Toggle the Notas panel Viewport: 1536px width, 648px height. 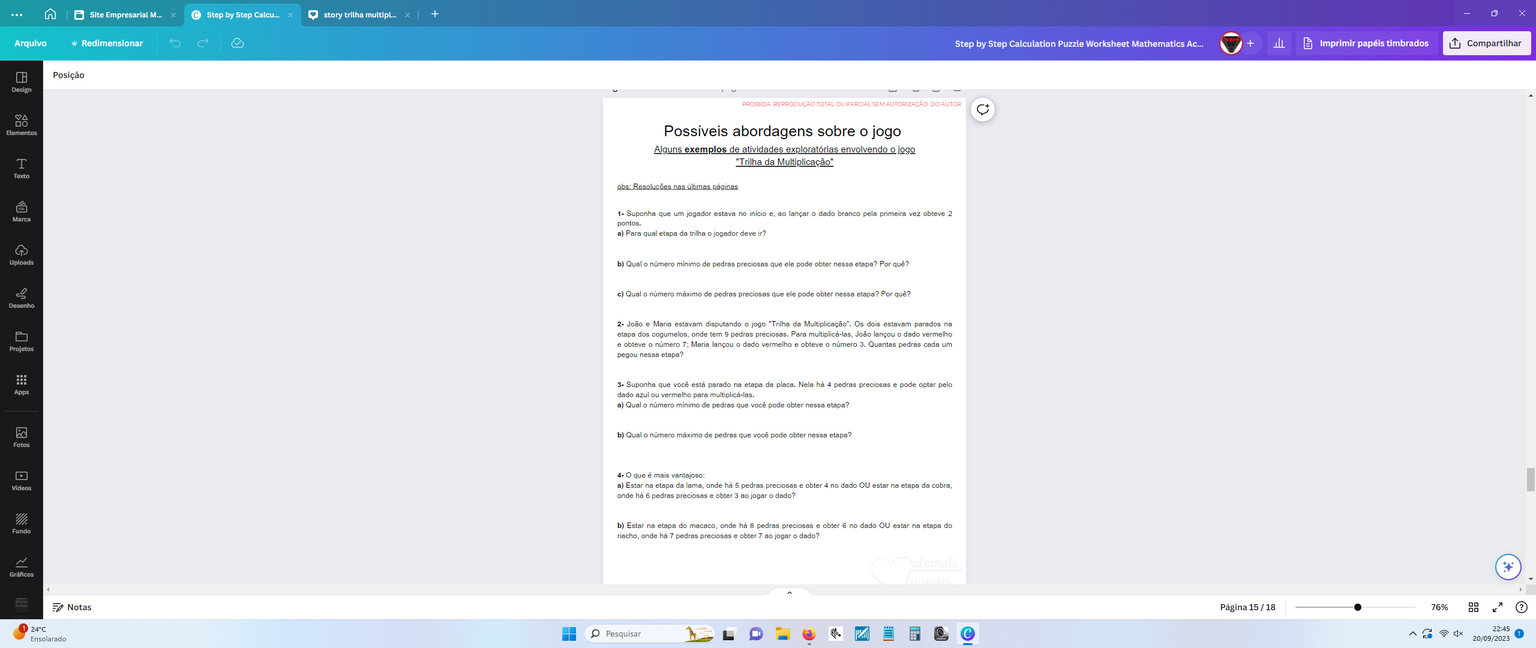[72, 607]
